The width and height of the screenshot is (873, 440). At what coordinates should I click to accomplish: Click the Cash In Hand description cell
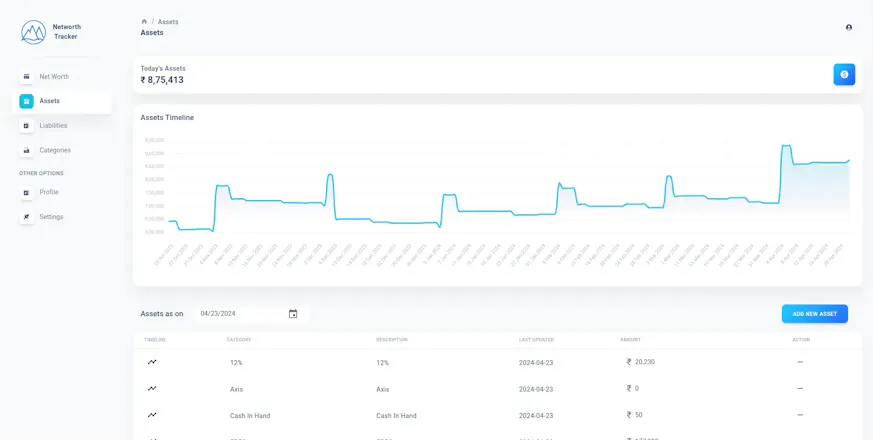pos(396,415)
